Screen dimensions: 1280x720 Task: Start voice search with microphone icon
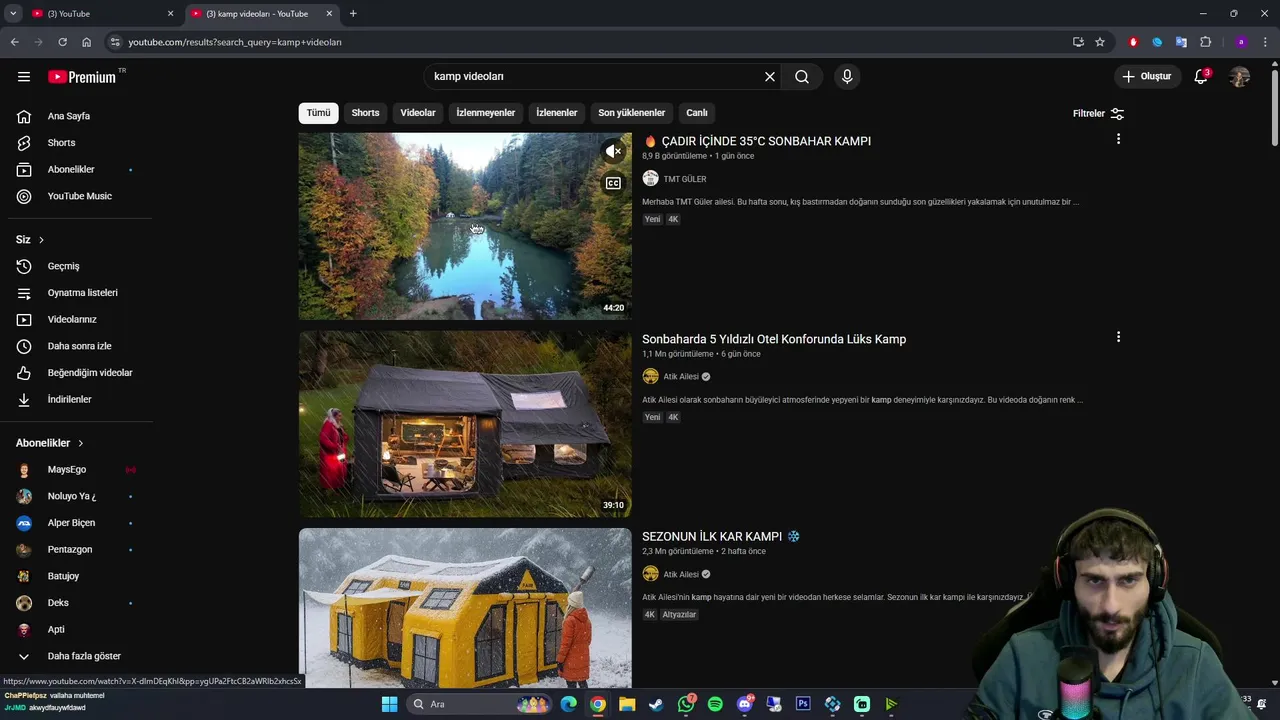tap(847, 77)
